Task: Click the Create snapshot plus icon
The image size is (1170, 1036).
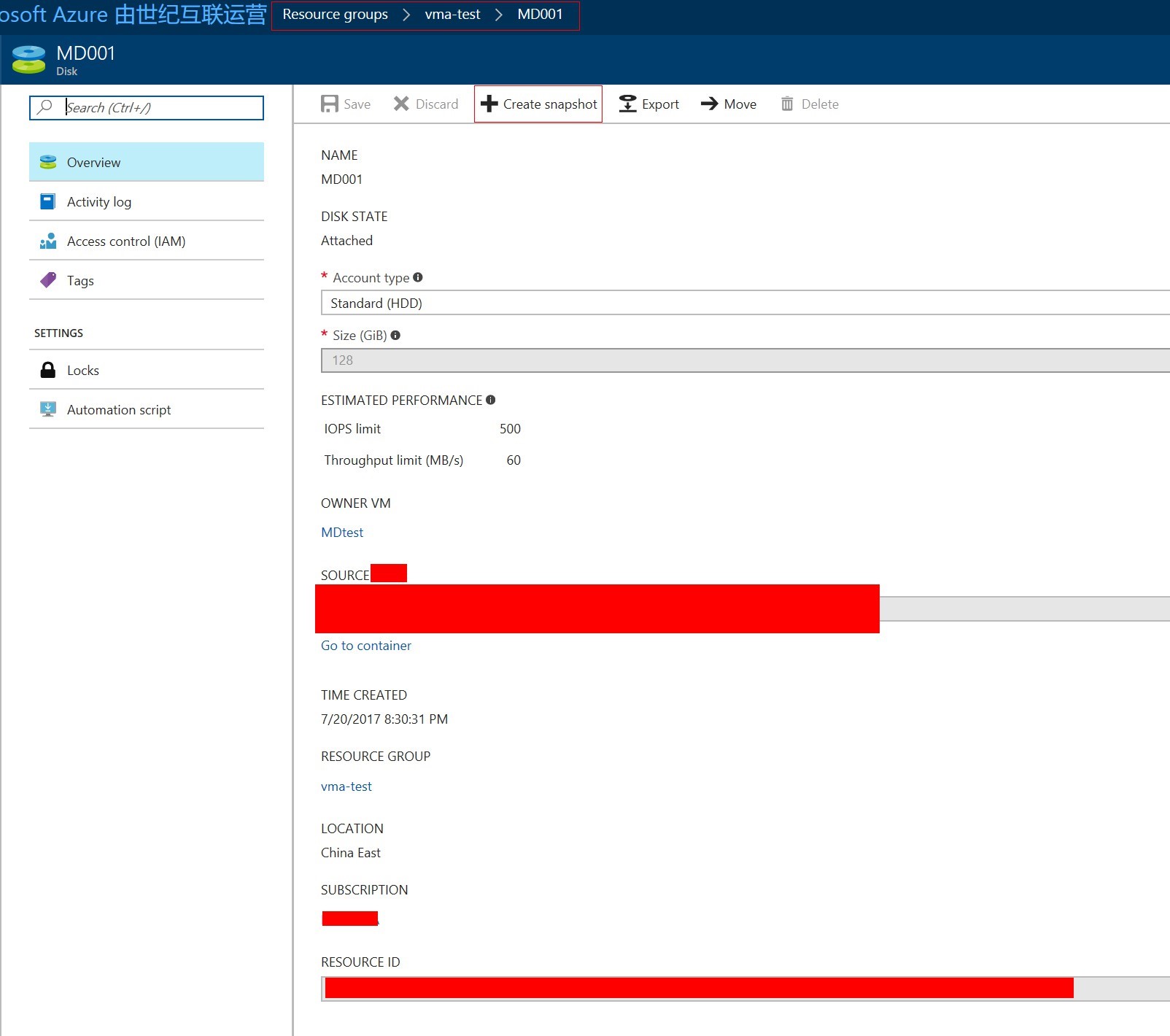Action: coord(489,104)
